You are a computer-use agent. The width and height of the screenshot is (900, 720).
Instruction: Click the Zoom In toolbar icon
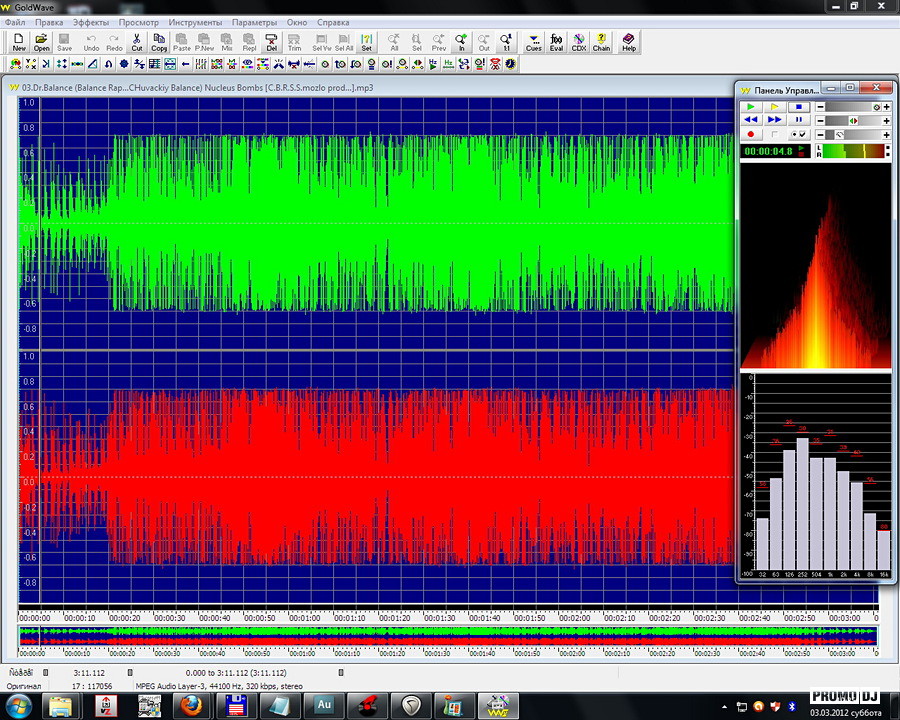point(461,42)
